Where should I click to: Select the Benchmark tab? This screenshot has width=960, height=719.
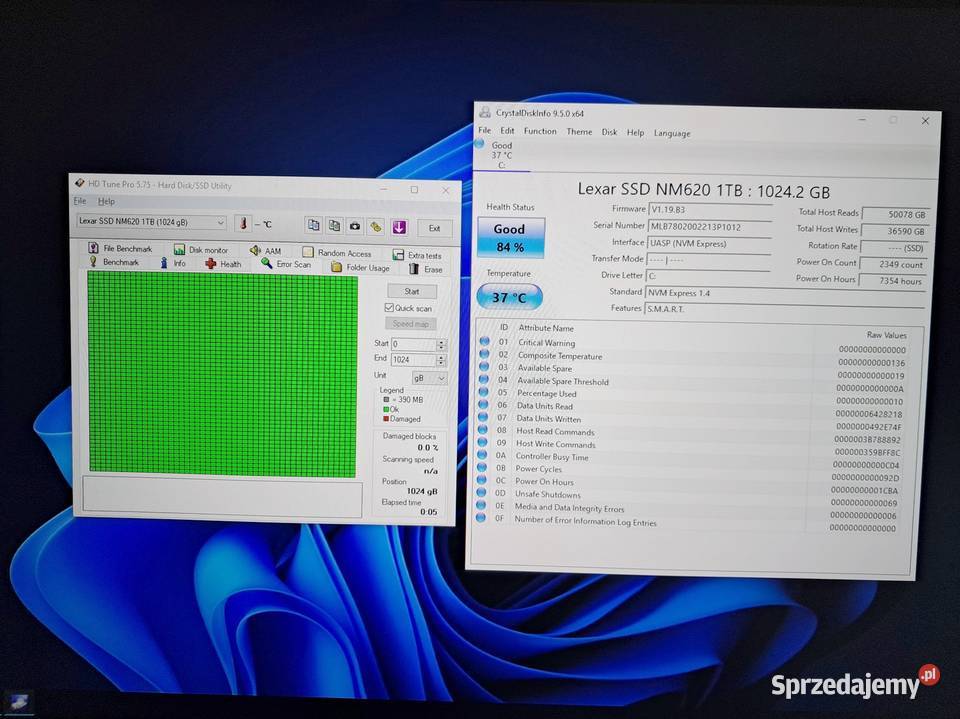pyautogui.click(x=114, y=262)
